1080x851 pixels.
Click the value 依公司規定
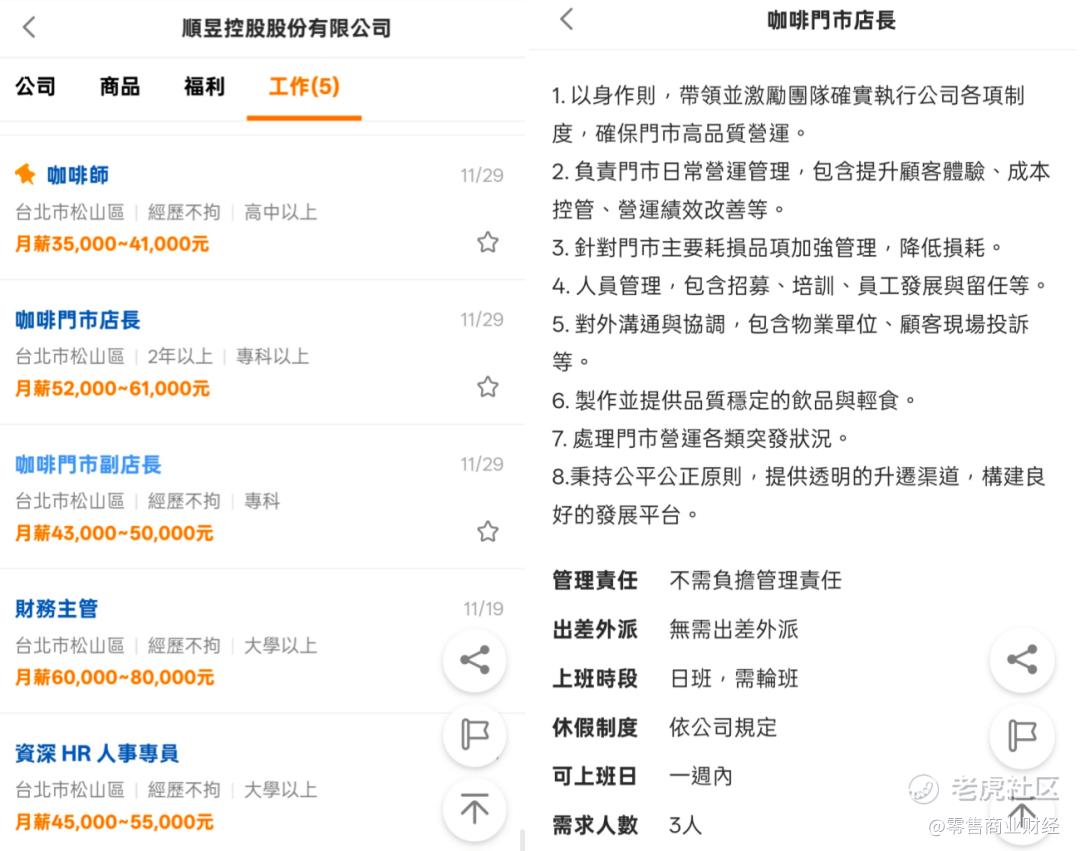pos(723,727)
